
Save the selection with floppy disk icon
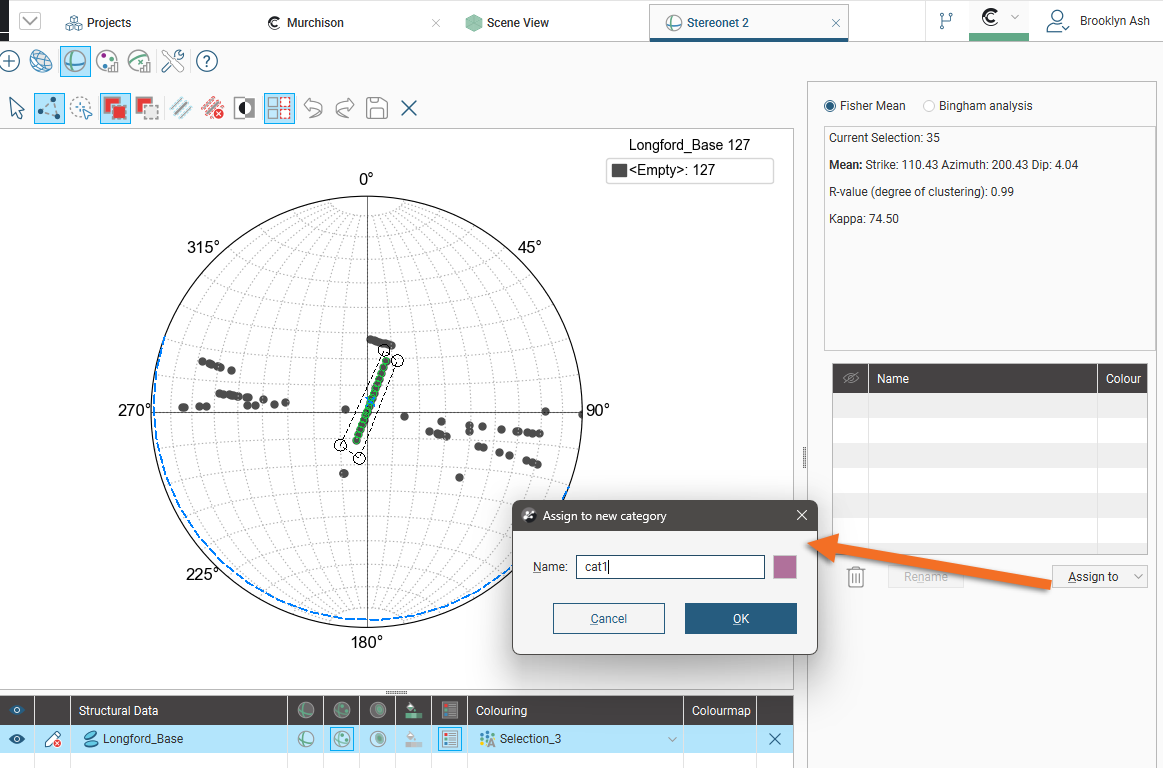377,108
